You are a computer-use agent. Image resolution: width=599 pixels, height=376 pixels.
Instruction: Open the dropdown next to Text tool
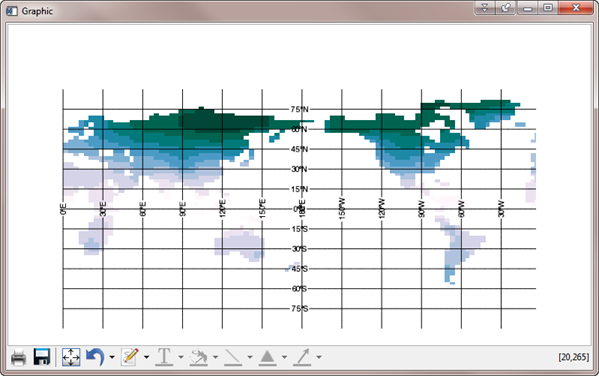pos(181,357)
